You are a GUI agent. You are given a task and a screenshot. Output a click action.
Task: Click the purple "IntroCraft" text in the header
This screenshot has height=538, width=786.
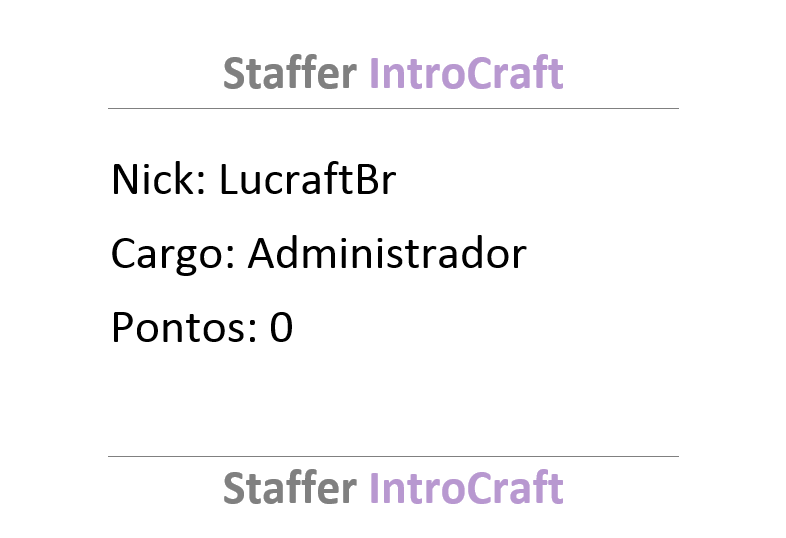pos(466,73)
